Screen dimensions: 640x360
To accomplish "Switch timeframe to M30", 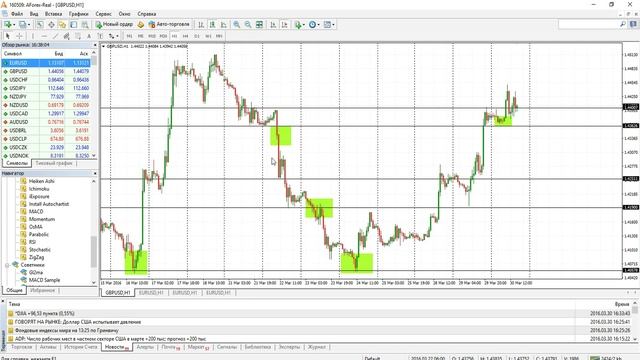I will 163,36.
